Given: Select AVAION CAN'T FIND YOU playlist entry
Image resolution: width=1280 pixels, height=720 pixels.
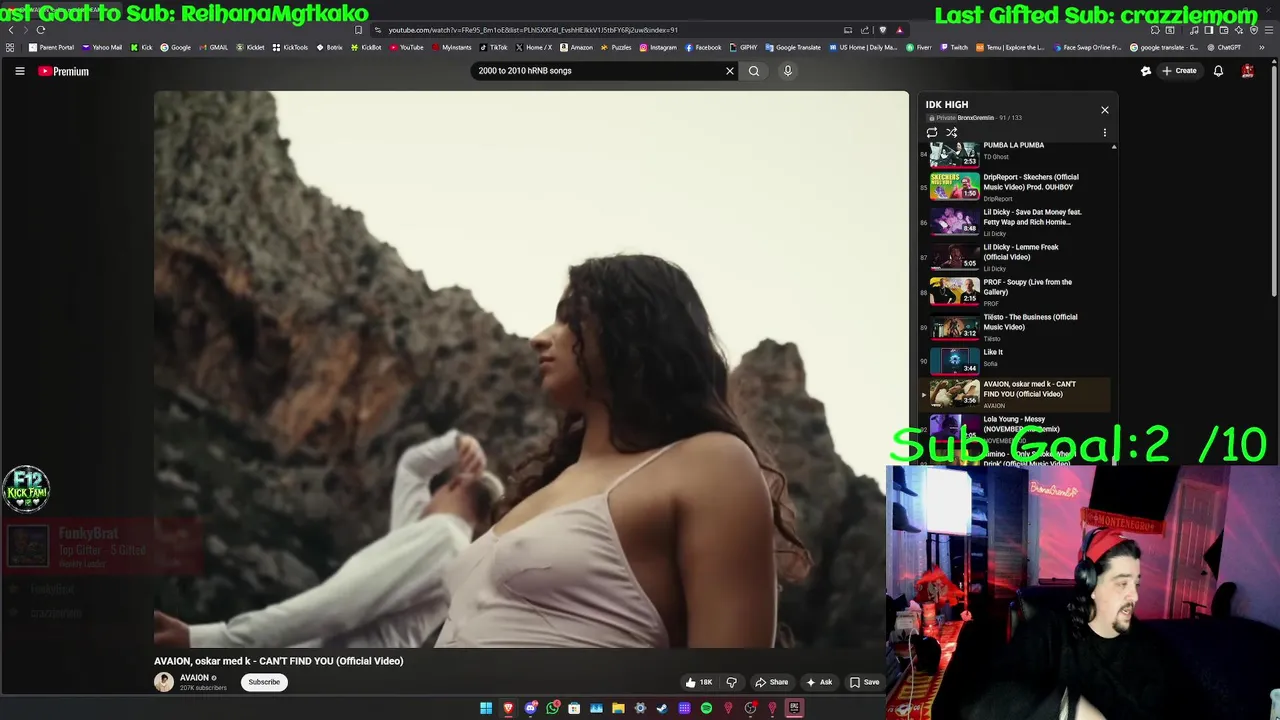Looking at the screenshot, I should pyautogui.click(x=1015, y=394).
